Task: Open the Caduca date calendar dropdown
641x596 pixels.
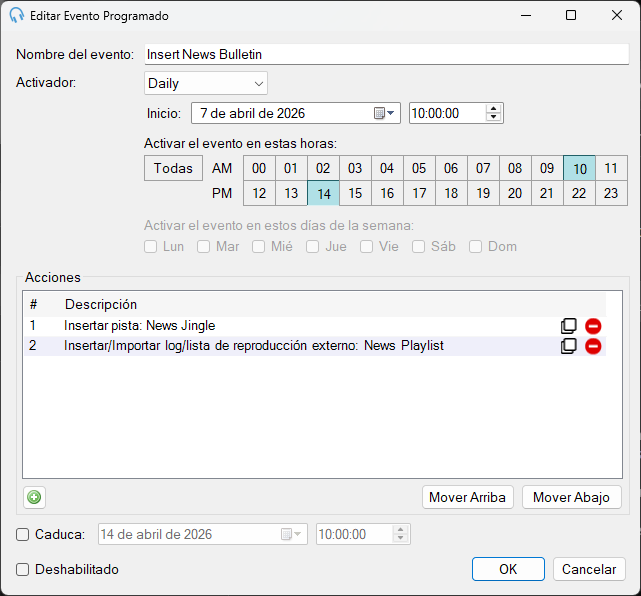Action: pos(291,534)
